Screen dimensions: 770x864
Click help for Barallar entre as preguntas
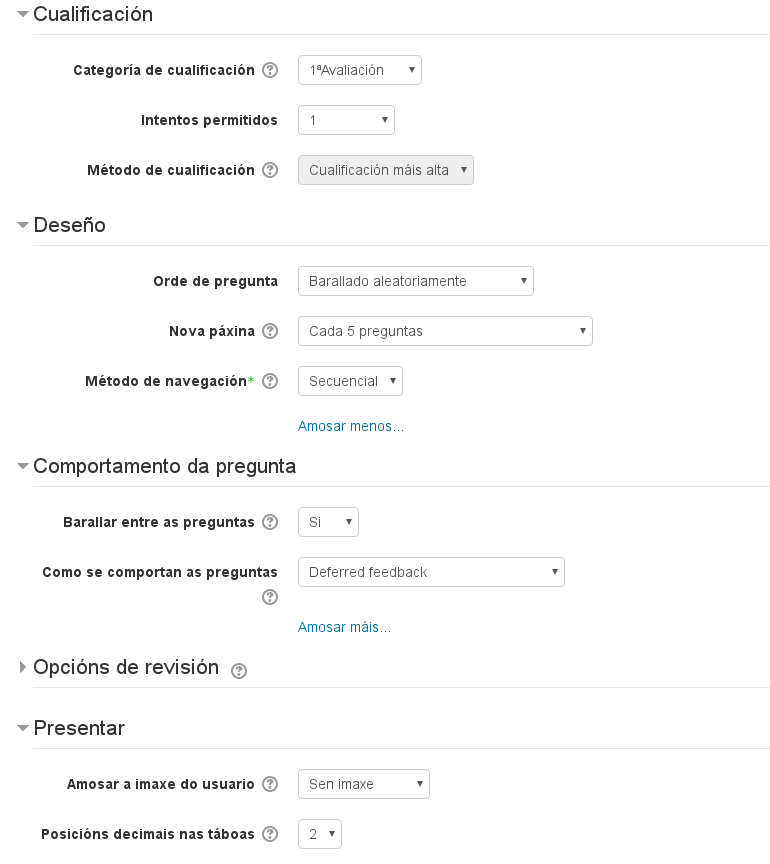click(270, 521)
